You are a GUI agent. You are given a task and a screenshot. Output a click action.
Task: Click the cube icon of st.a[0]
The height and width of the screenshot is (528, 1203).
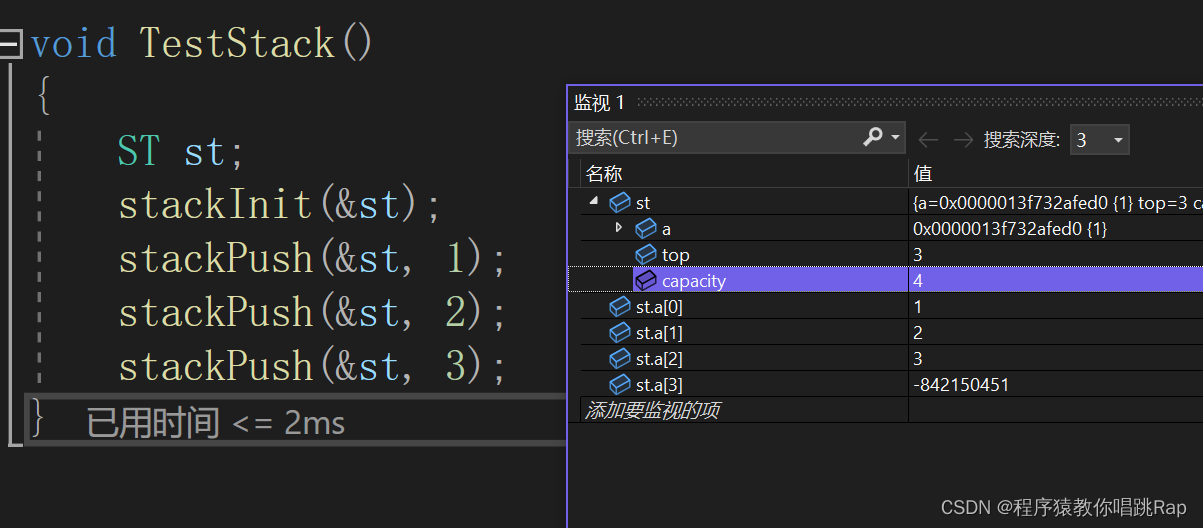pos(620,307)
